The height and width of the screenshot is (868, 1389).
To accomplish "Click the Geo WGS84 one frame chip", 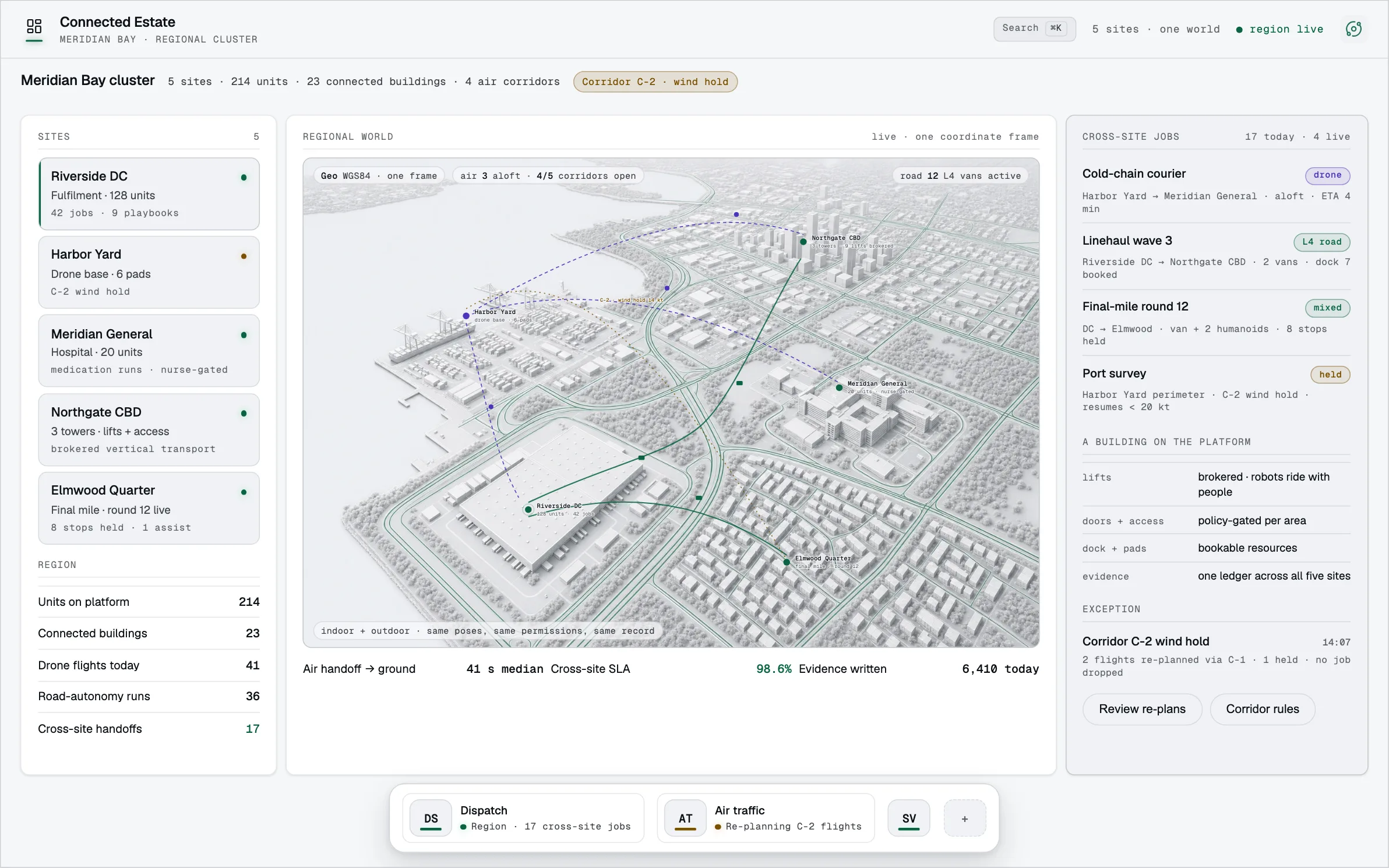I will 379,176.
